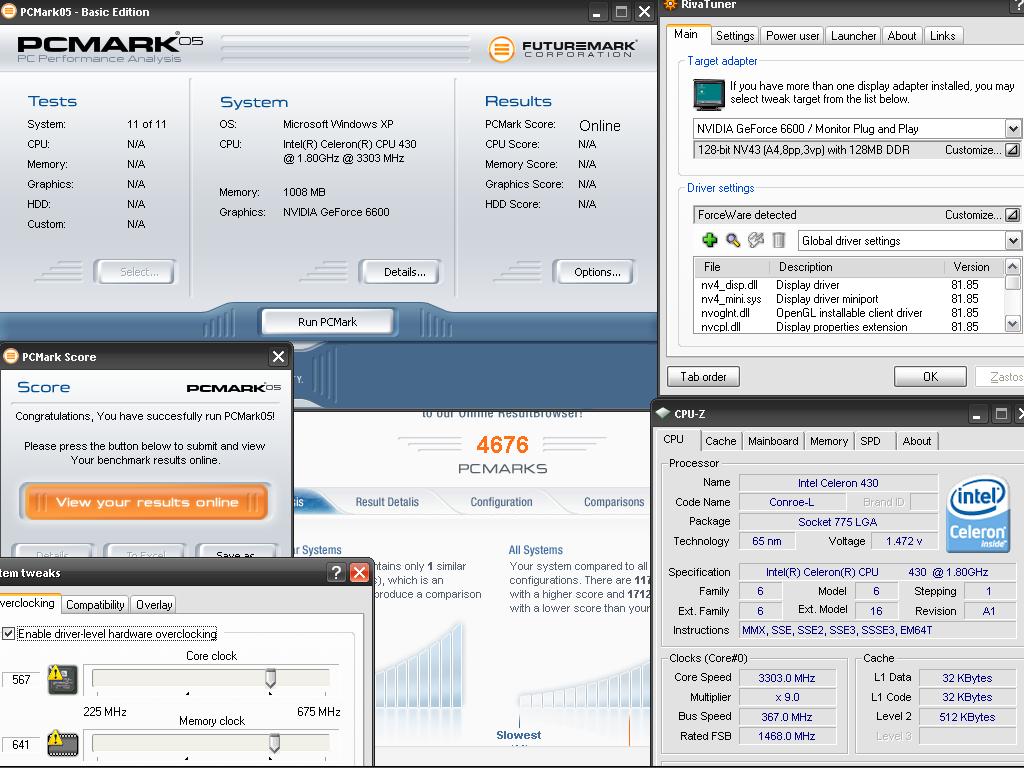Select the nvcpl.dll row in driver list
1024x768 pixels.
[x=848, y=327]
